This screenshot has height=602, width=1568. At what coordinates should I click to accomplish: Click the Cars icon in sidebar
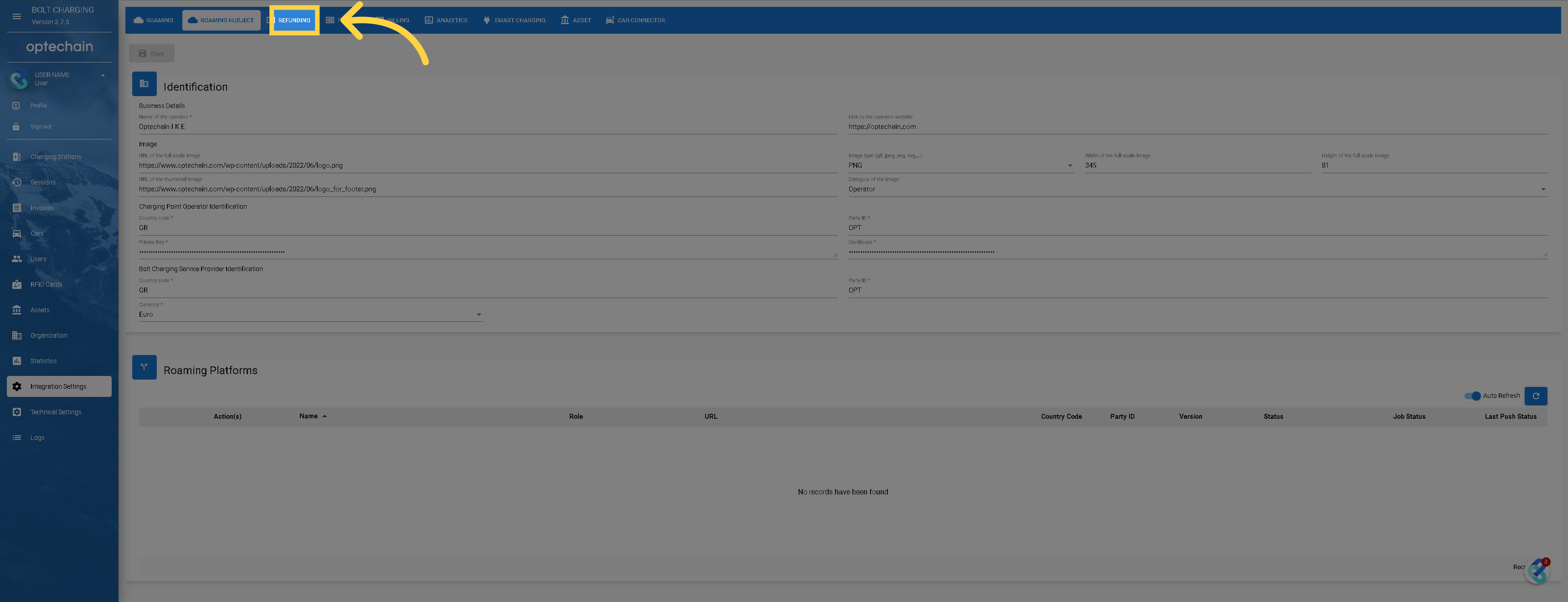coord(16,234)
